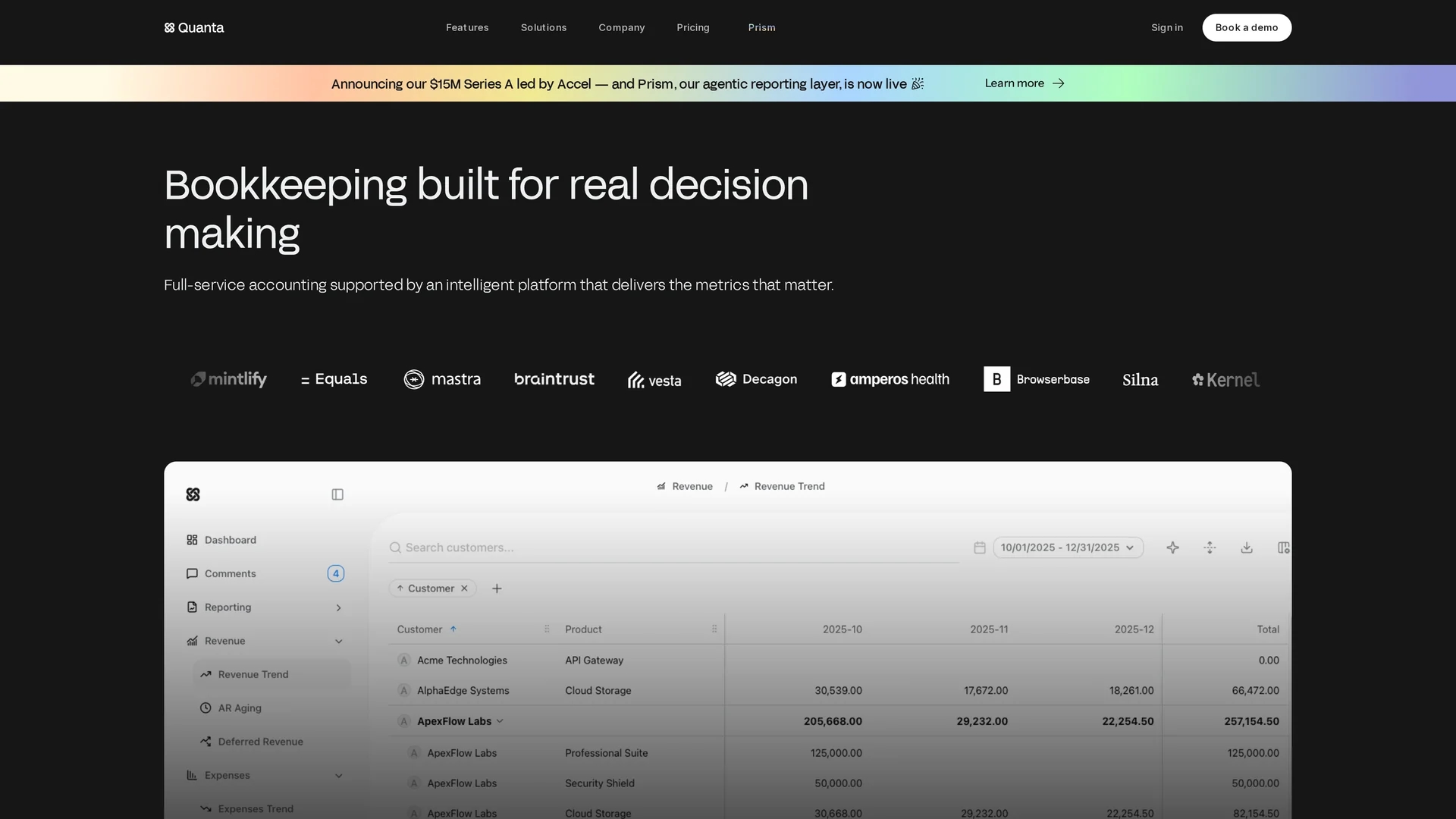Click the Professional Suite product cell

607,753
